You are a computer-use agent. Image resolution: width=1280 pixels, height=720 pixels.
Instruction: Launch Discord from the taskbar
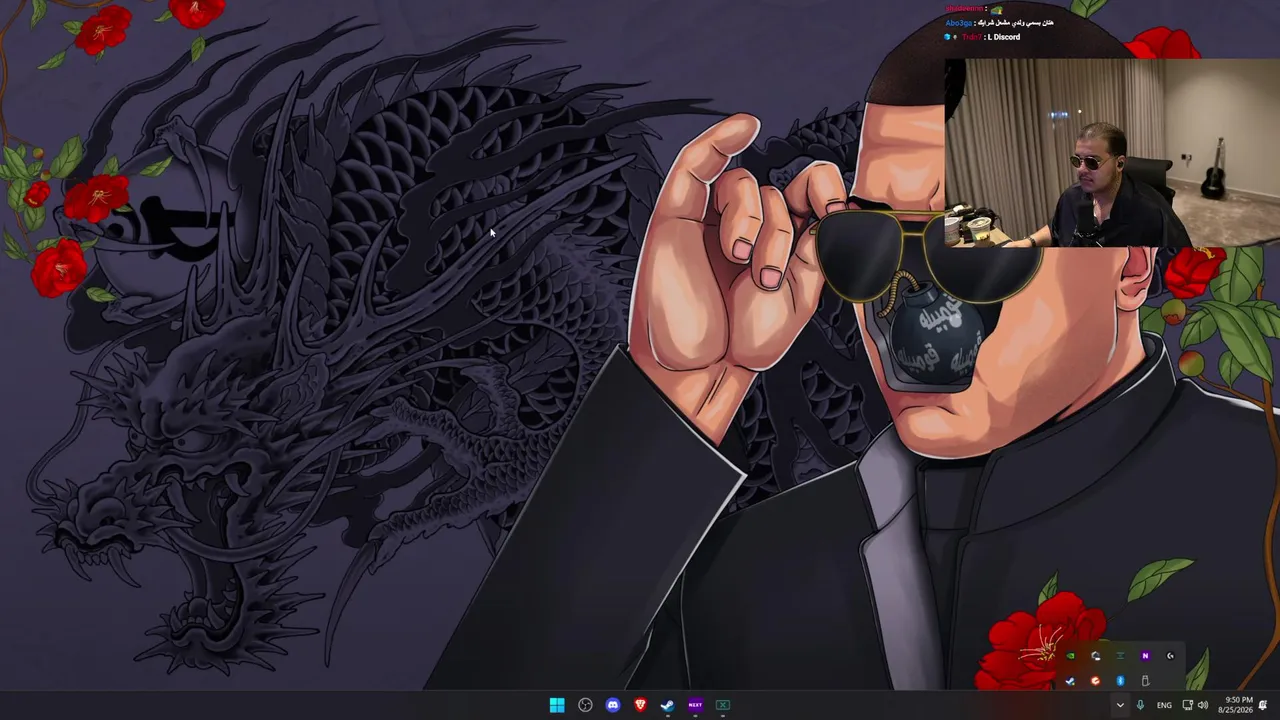tap(613, 705)
